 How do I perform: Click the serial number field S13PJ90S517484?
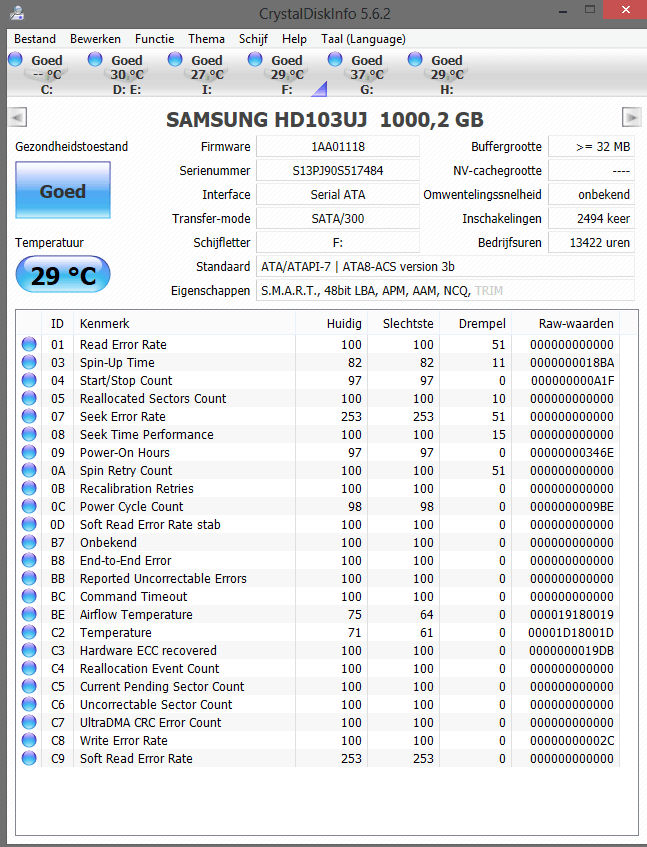coord(338,171)
